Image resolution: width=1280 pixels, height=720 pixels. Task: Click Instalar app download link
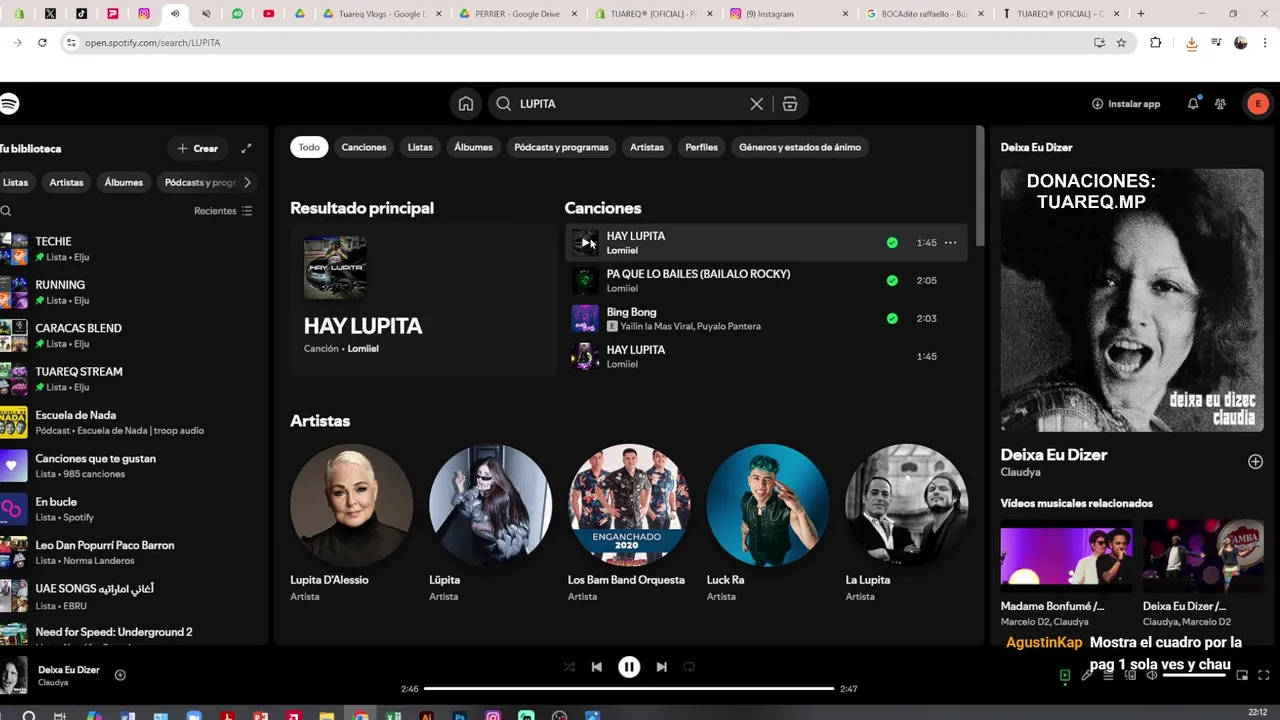[1126, 104]
